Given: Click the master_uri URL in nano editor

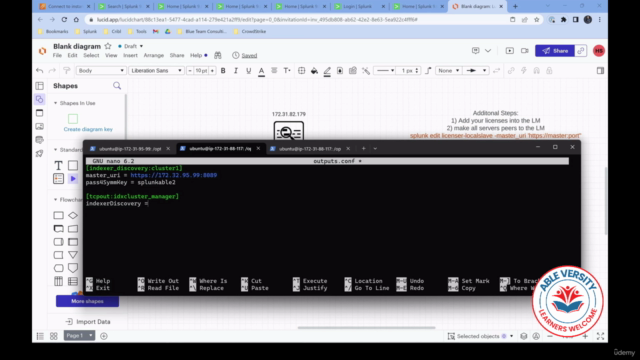Looking at the screenshot, I should click(174, 175).
